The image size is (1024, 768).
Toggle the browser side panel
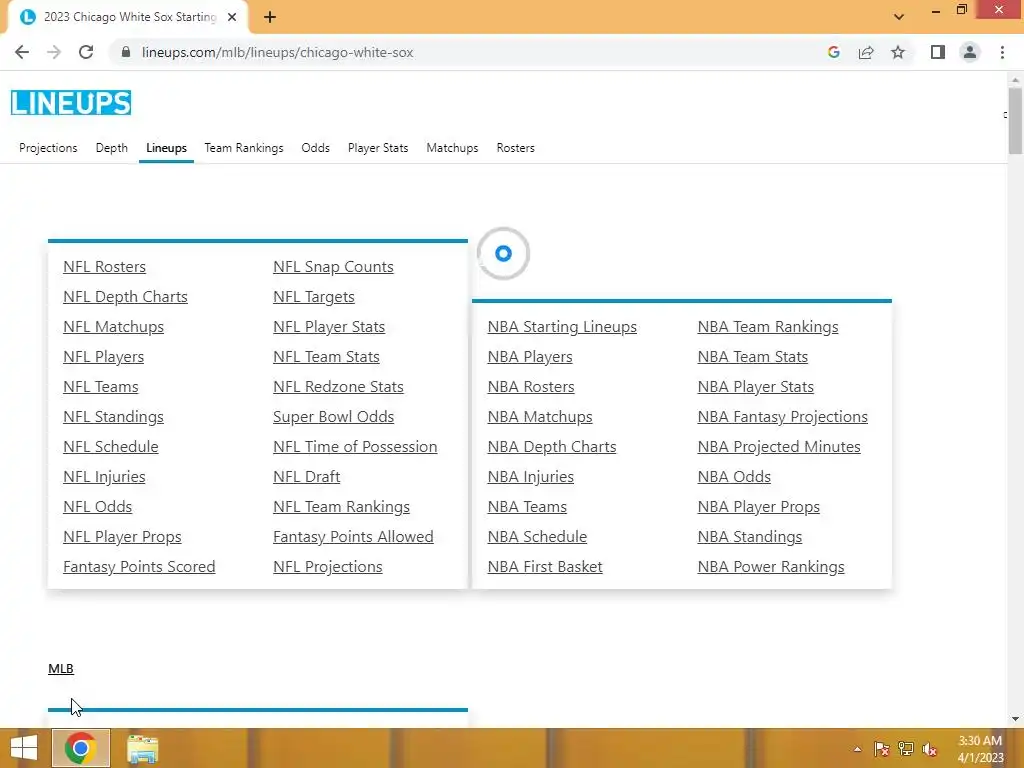point(938,52)
